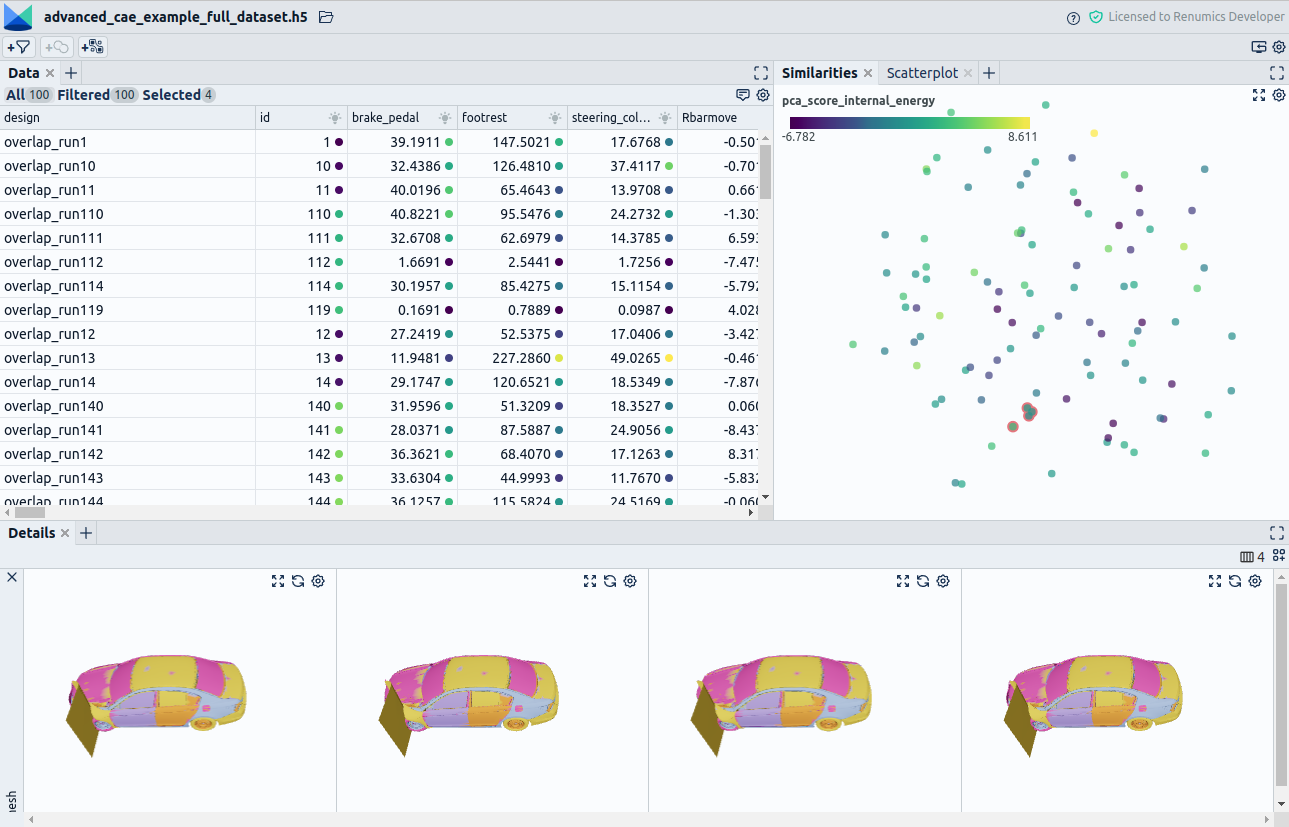
Task: Reset camera in first car mesh viewer
Action: tap(298, 581)
